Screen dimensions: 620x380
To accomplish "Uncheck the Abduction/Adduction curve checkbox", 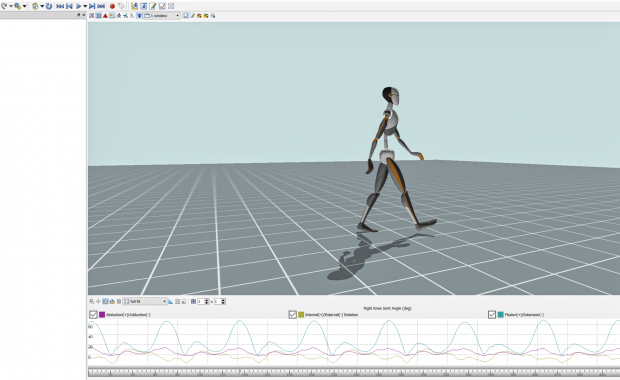I will (x=93, y=315).
